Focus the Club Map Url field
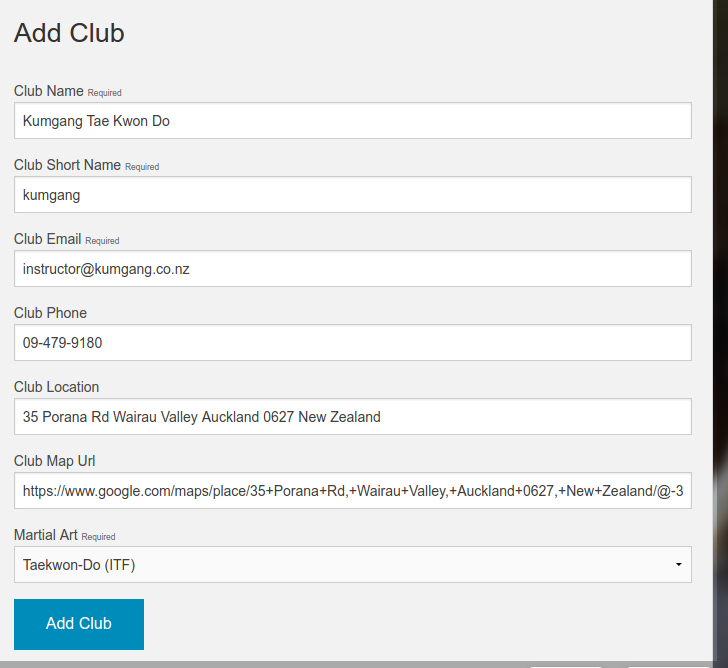 pos(352,491)
